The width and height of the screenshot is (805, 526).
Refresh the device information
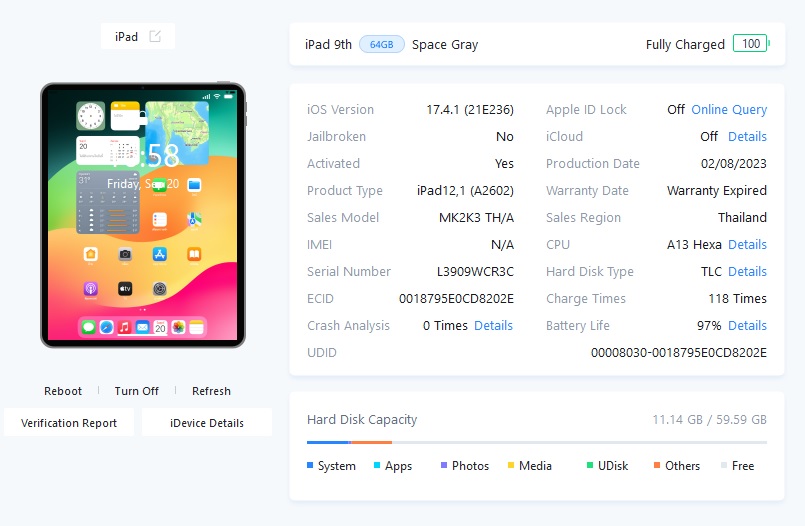click(211, 391)
